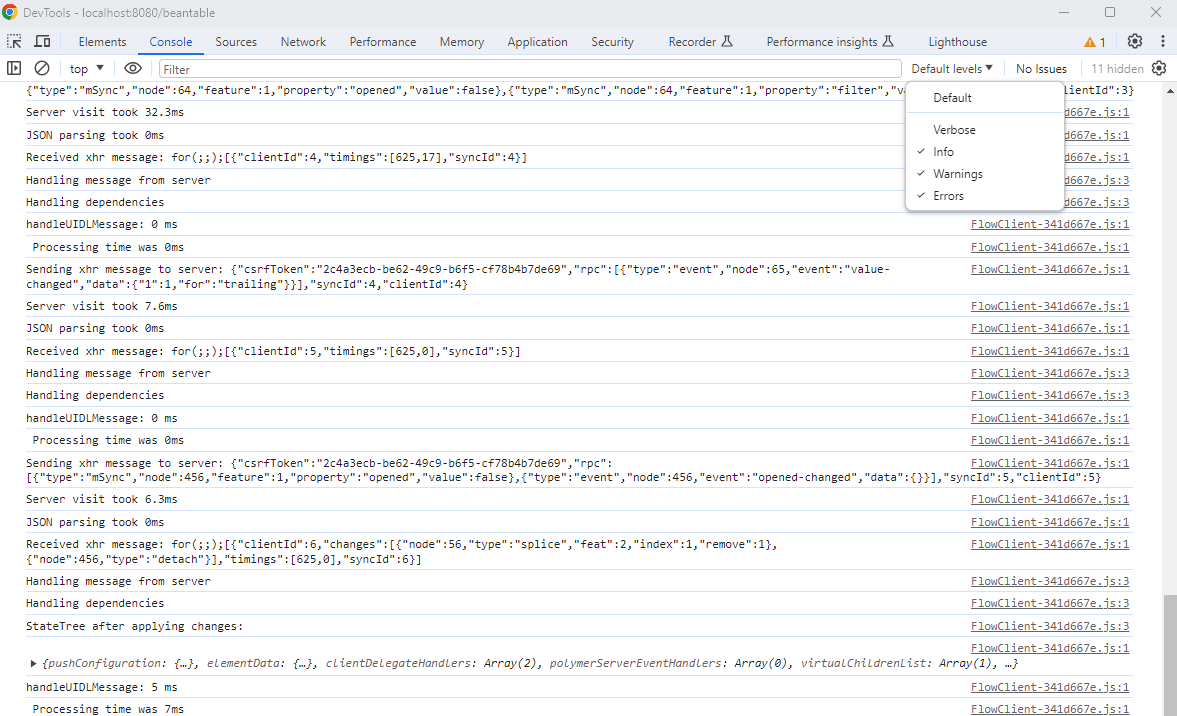1177x716 pixels.
Task: Show the console sidebar panel
Action: point(14,69)
